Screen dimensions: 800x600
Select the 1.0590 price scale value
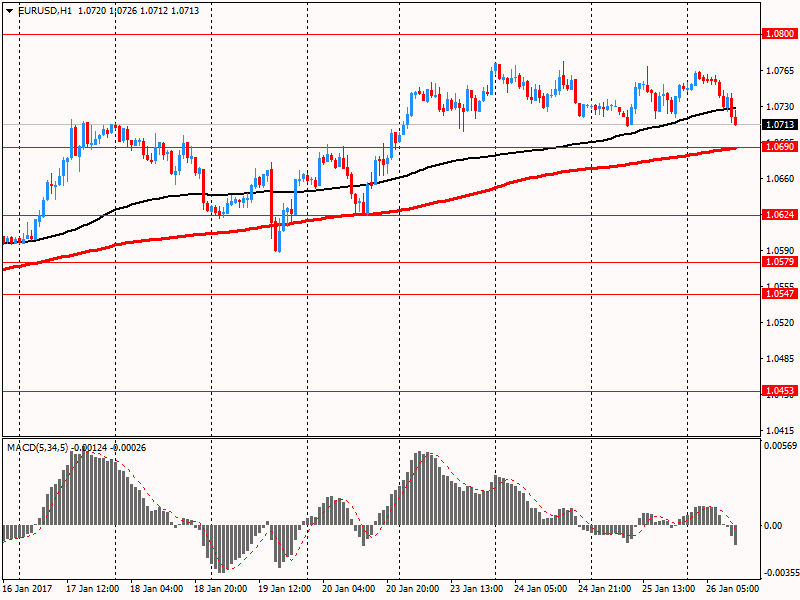click(780, 251)
